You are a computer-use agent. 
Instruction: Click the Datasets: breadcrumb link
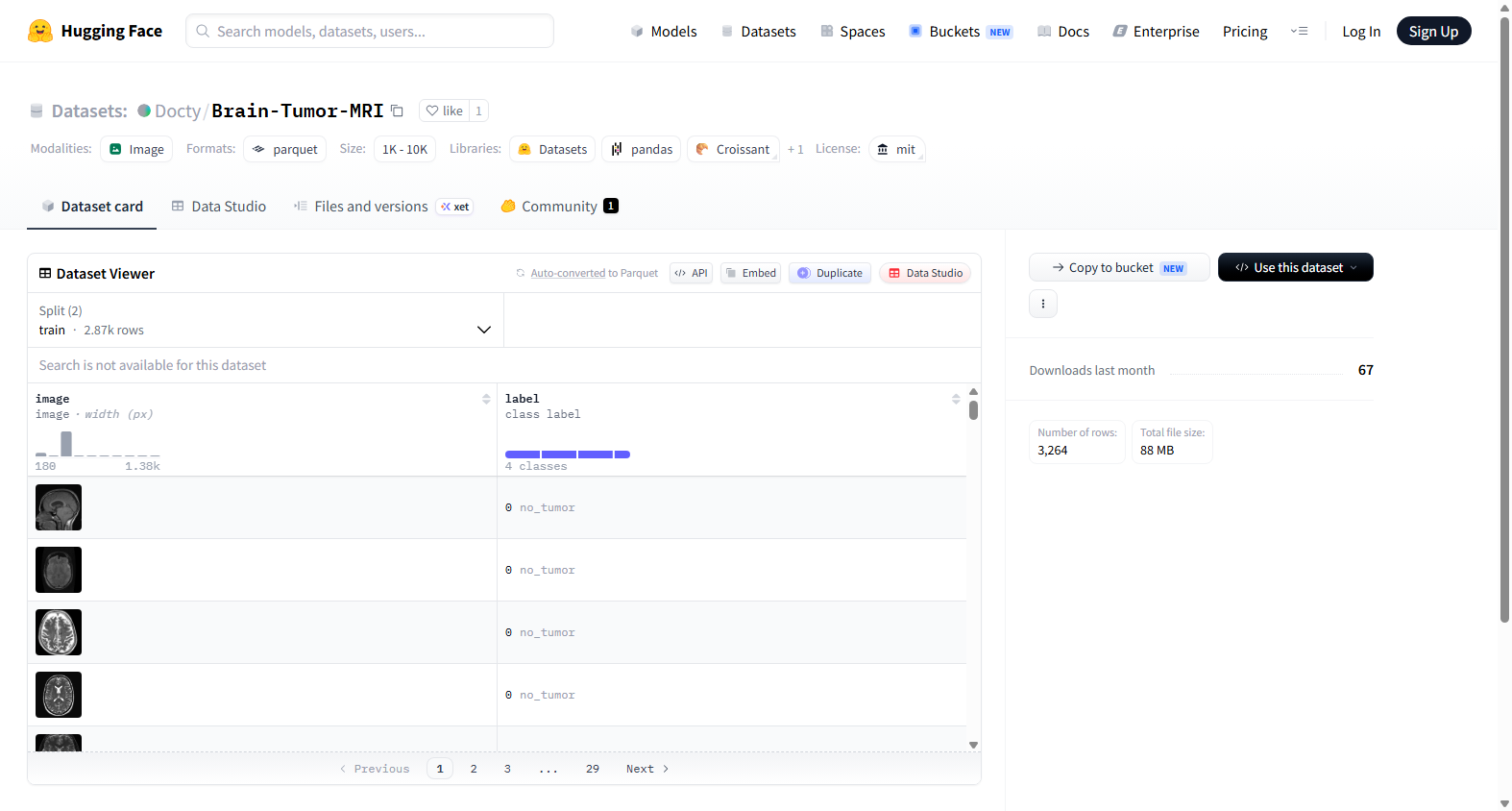coord(89,111)
